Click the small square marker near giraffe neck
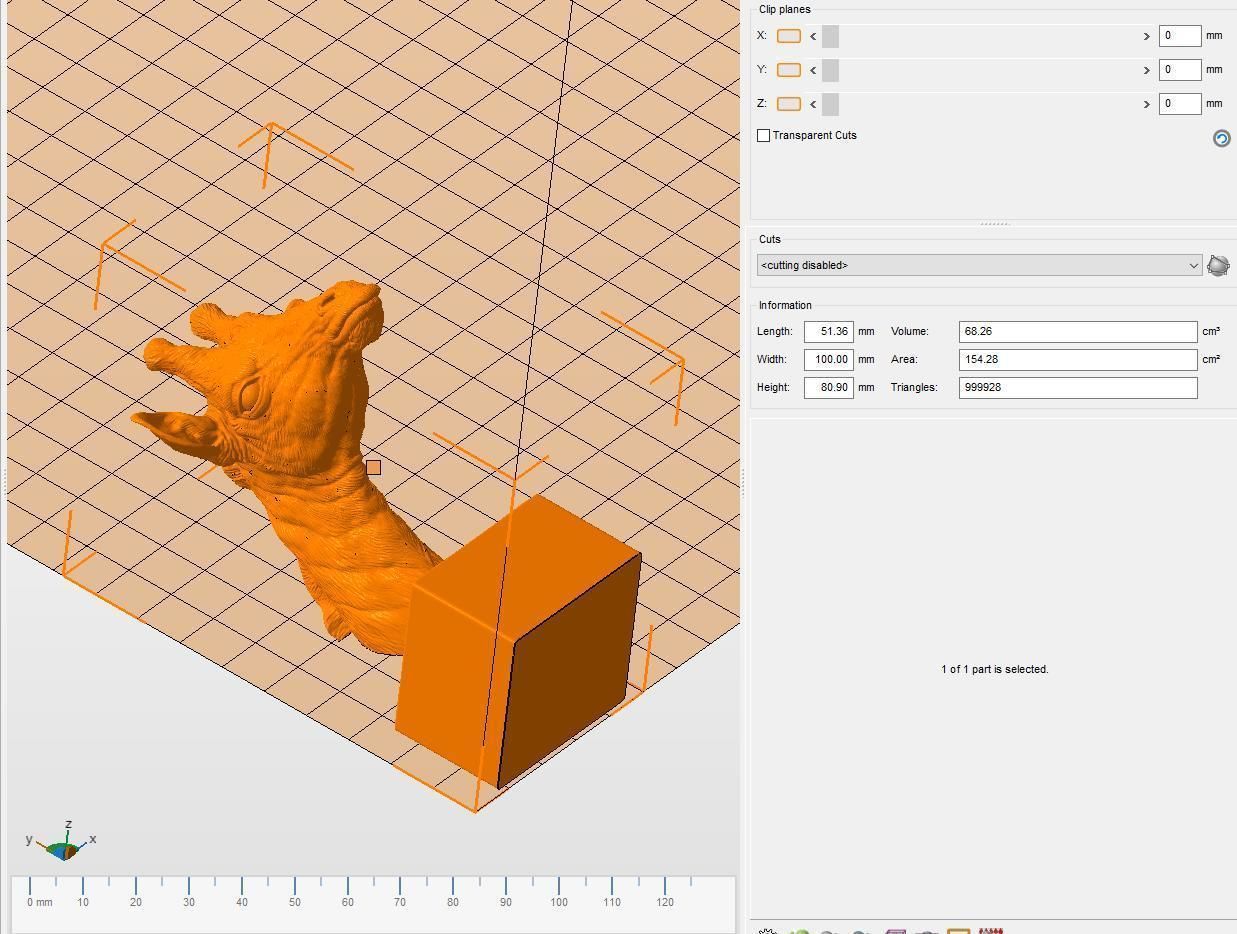Screen dimensions: 1237x934 tap(373, 467)
